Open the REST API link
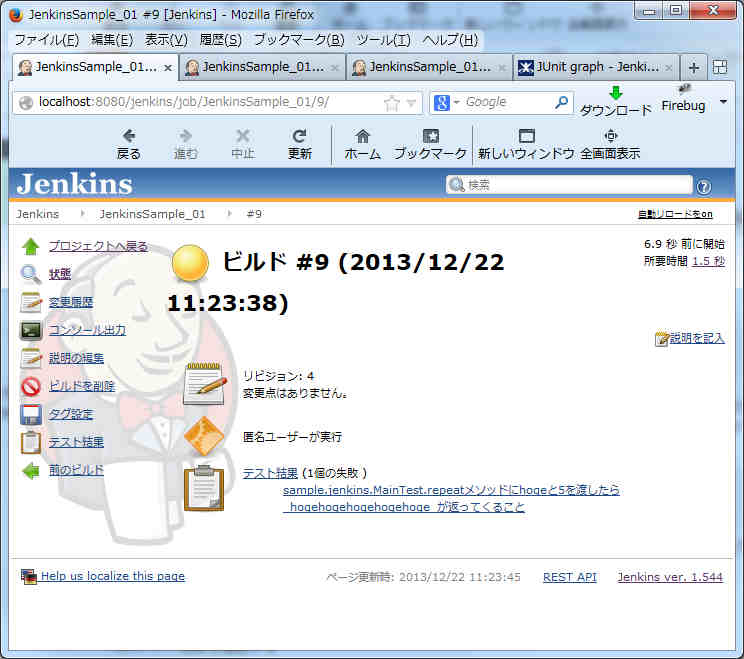The width and height of the screenshot is (744, 659). point(569,577)
